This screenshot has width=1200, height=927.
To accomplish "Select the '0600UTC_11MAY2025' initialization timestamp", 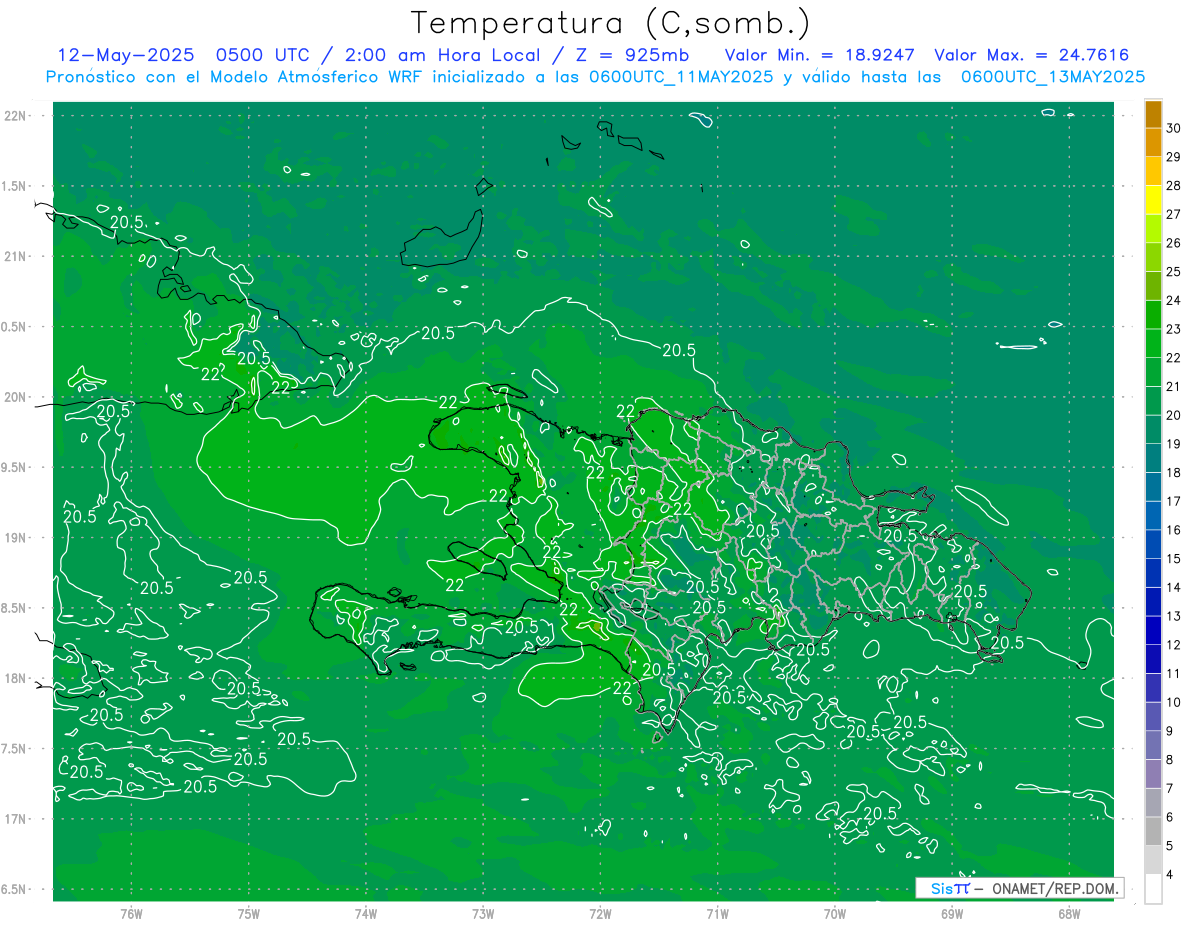I will click(x=680, y=76).
